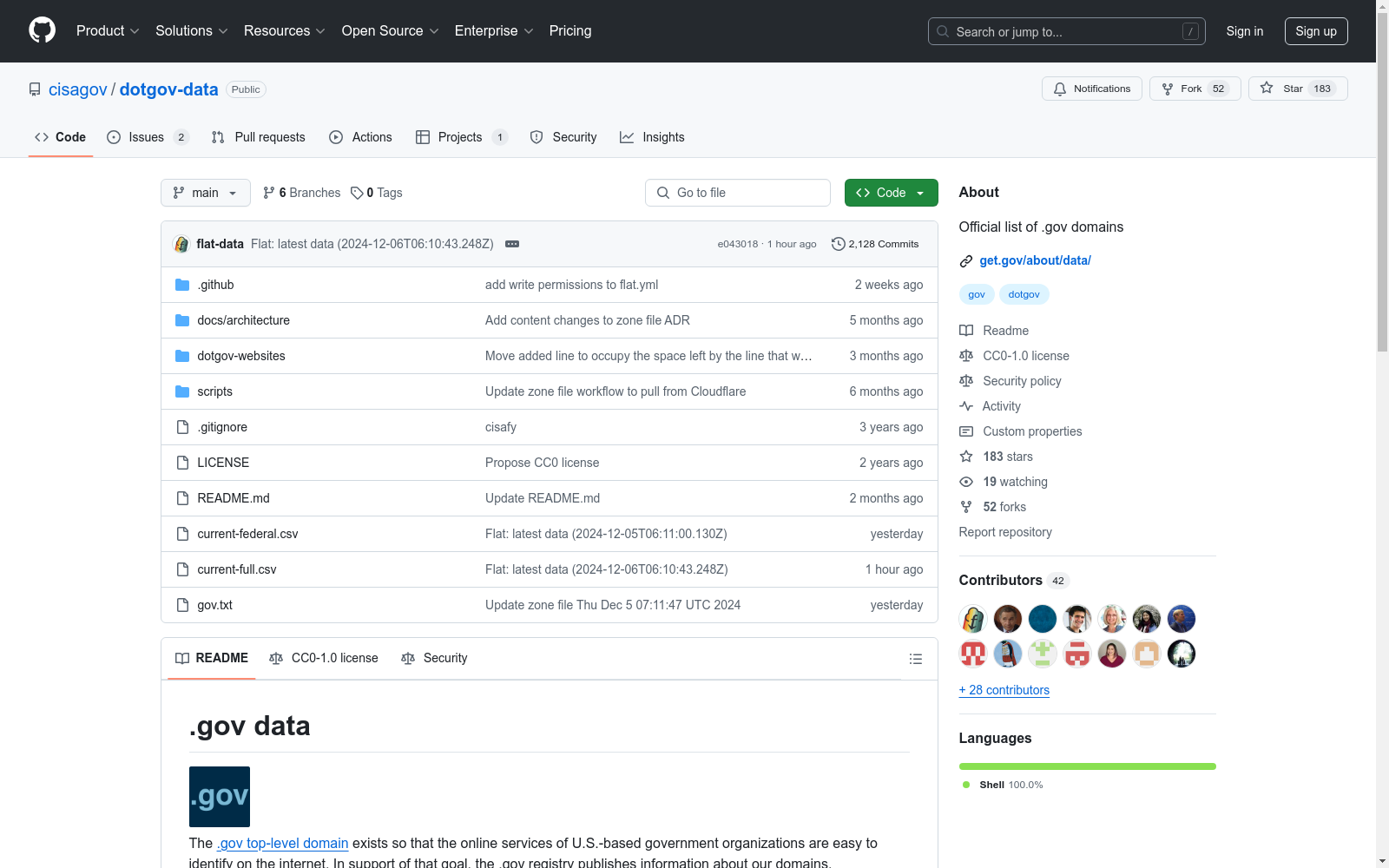This screenshot has width=1389, height=868.
Task: Click the Pricing link
Action: pyautogui.click(x=570, y=31)
